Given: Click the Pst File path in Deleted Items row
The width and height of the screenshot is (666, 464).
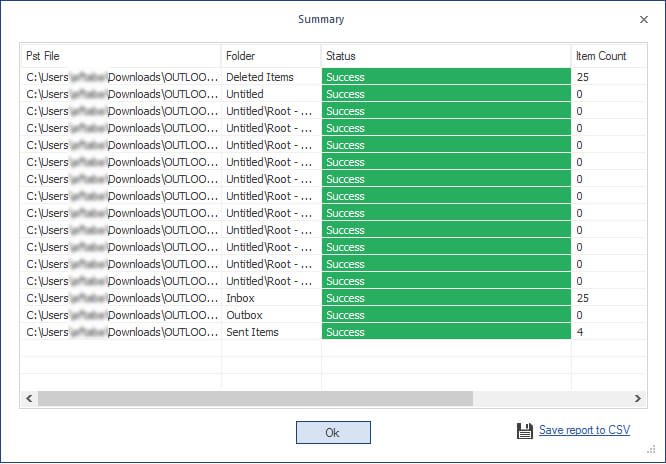Looking at the screenshot, I should pos(122,77).
